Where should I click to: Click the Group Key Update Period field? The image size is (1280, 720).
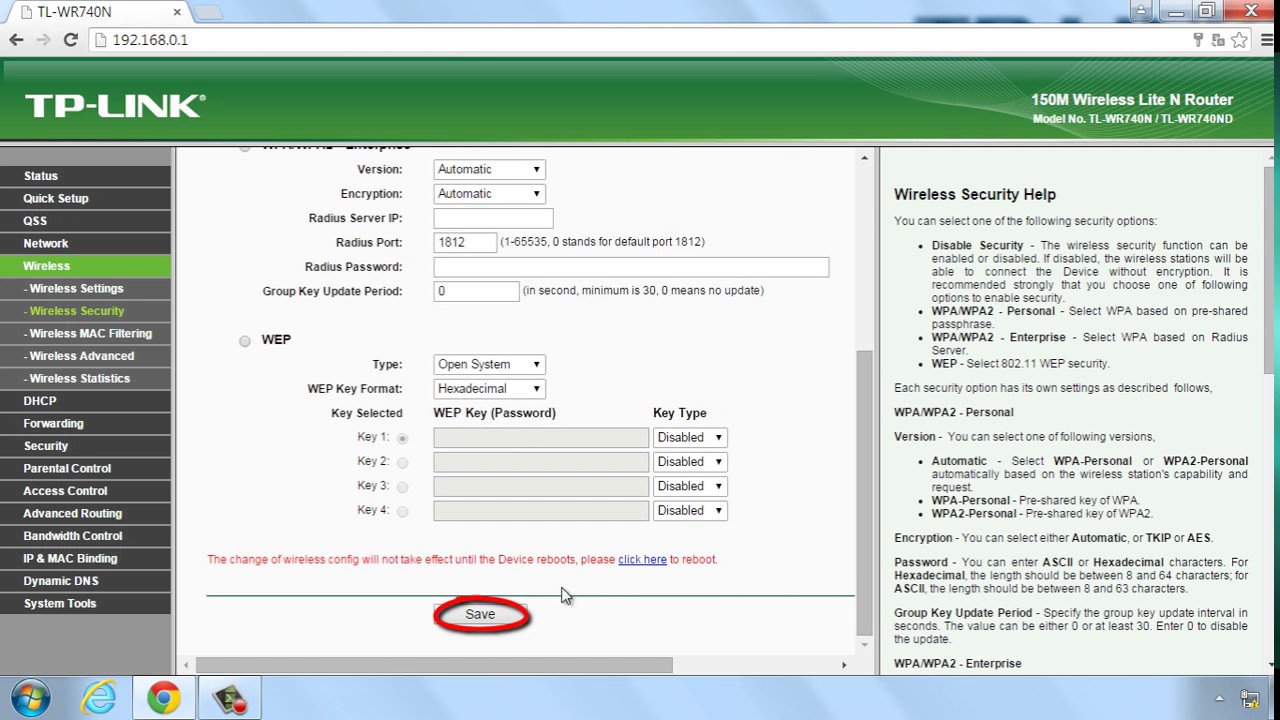tap(476, 291)
